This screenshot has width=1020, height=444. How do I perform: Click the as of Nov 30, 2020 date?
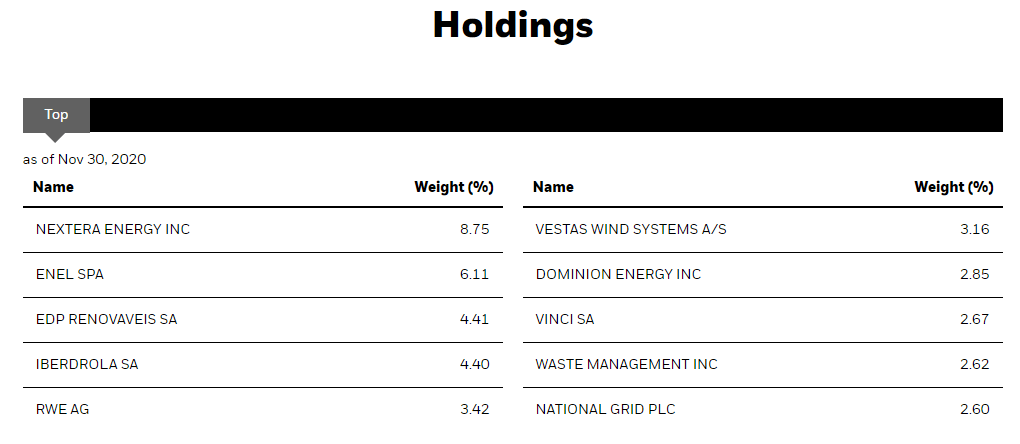85,159
